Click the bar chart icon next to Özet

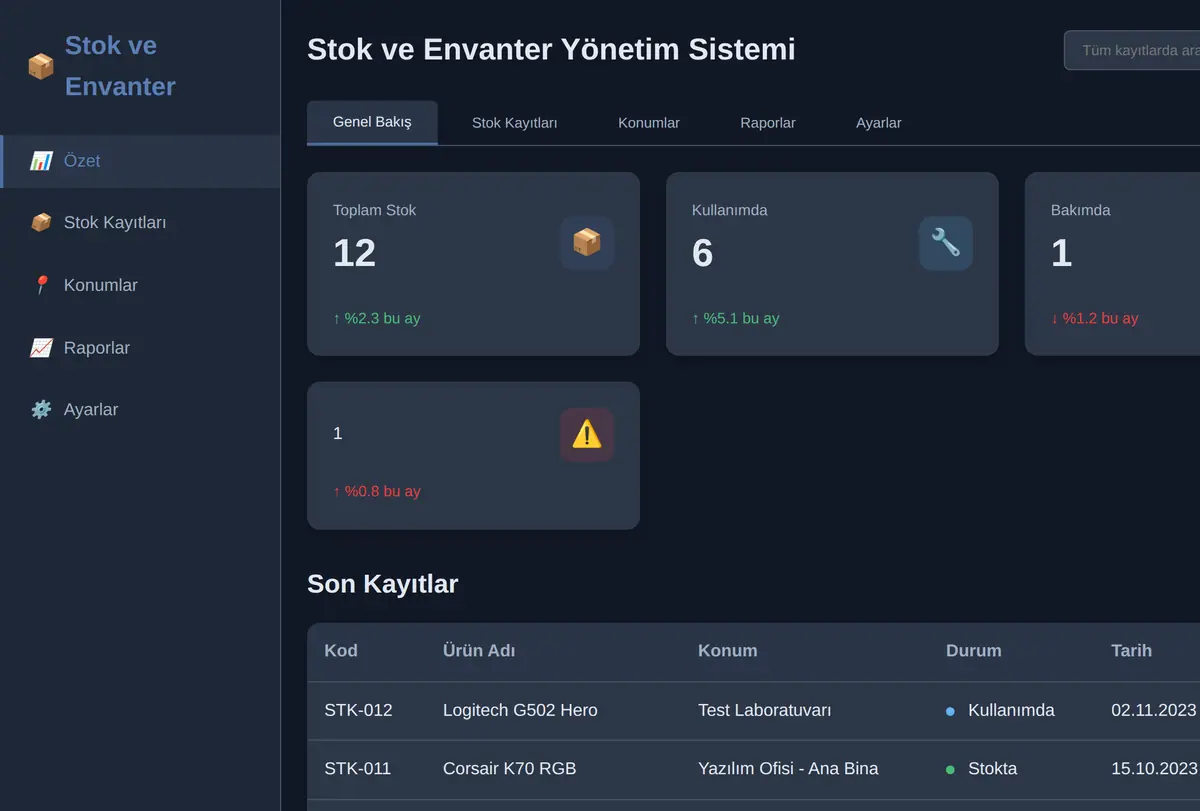coord(41,161)
